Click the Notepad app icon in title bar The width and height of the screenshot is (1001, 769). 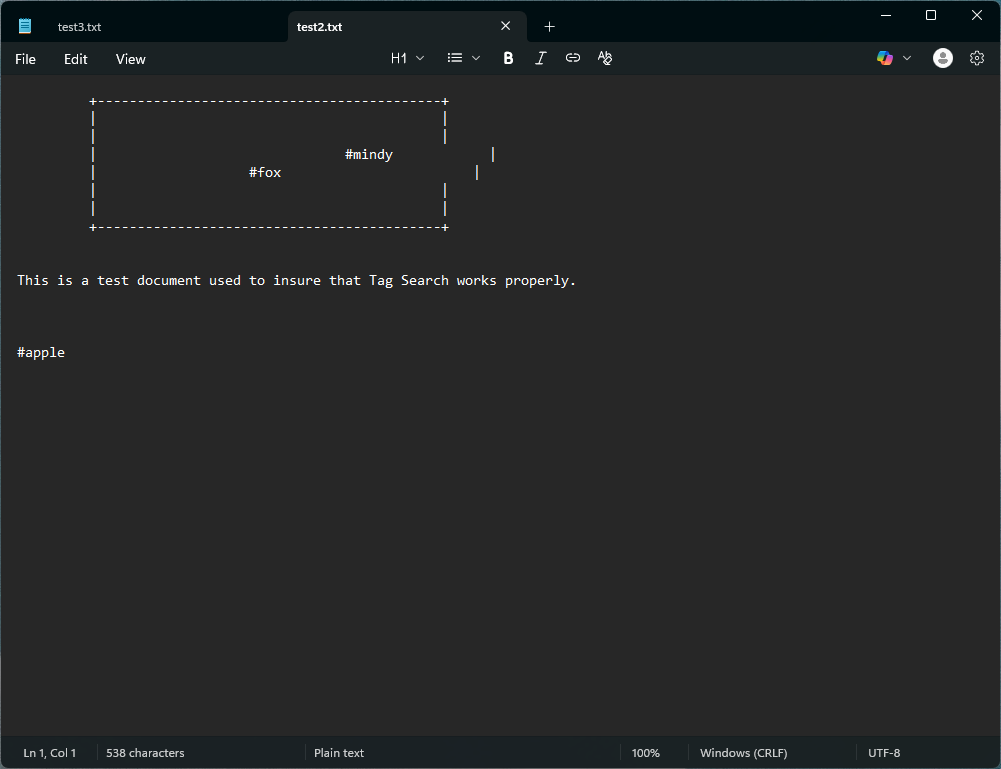(25, 26)
